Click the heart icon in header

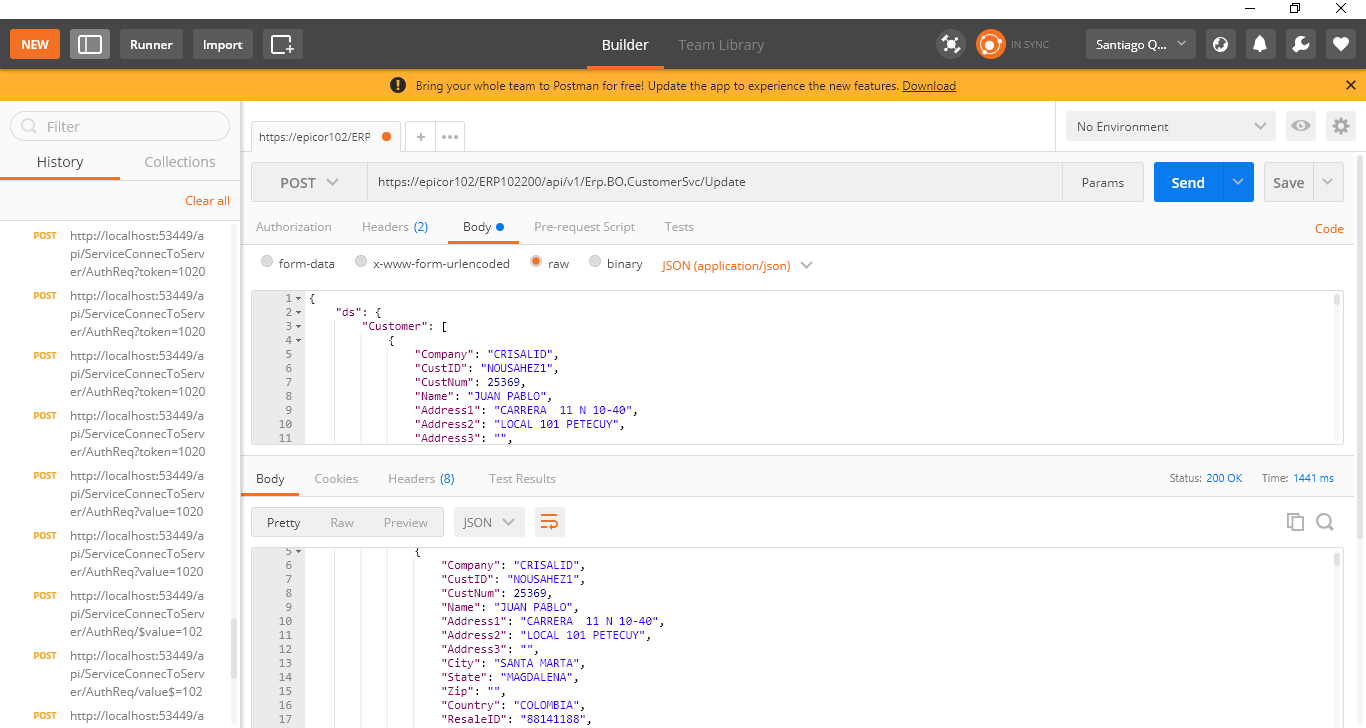pos(1341,44)
